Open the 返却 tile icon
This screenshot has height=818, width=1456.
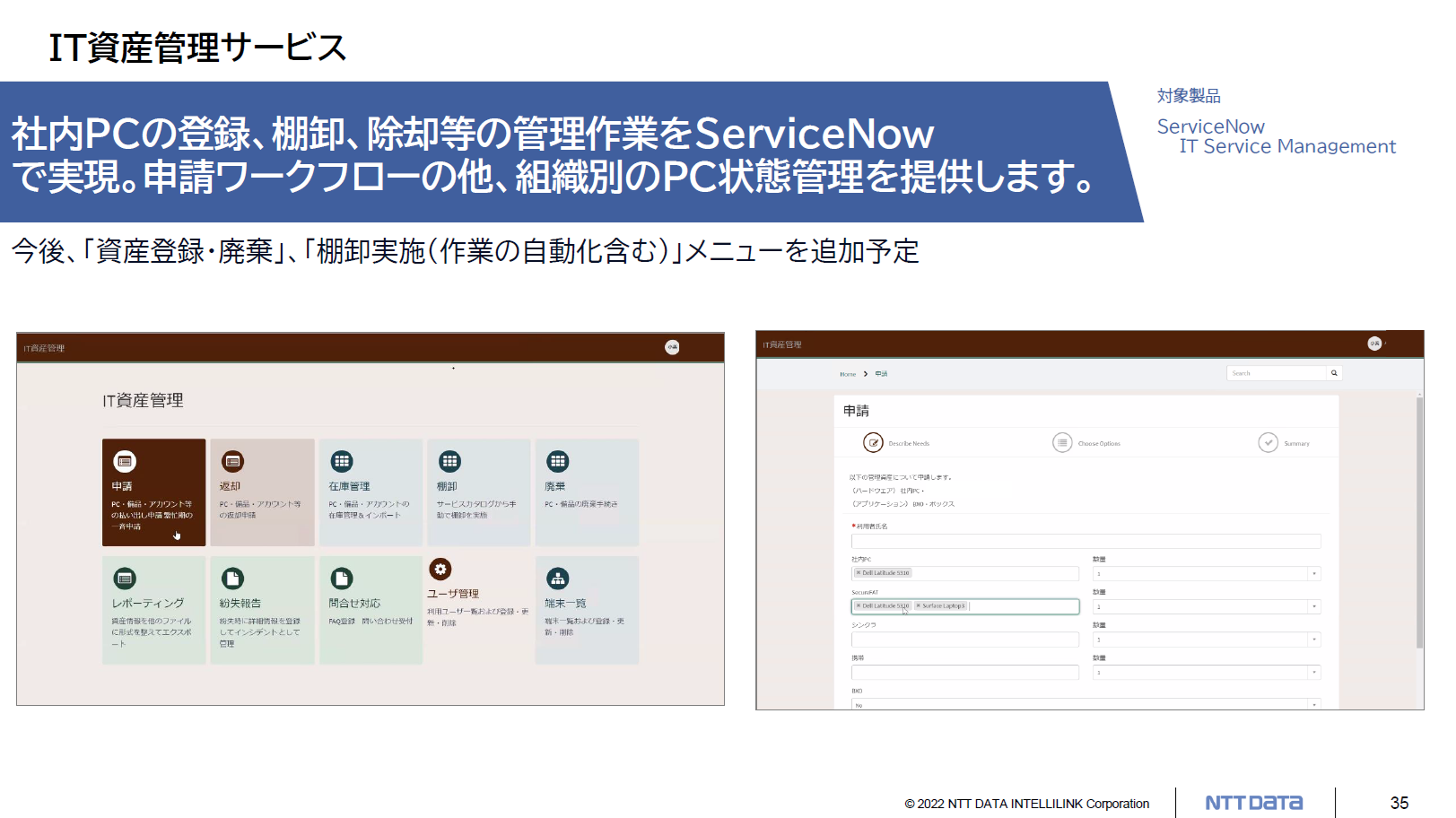tap(232, 461)
